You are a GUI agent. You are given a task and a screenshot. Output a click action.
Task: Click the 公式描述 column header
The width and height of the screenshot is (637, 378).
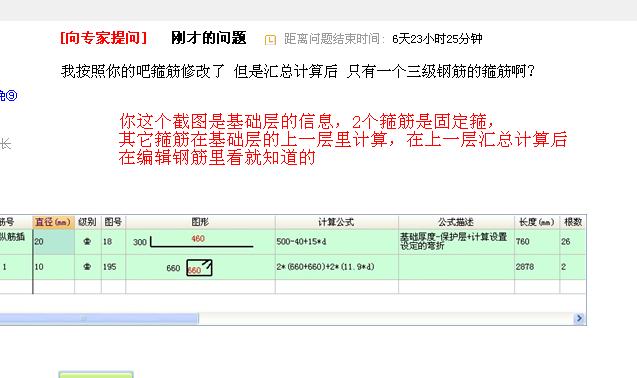pyautogui.click(x=456, y=222)
